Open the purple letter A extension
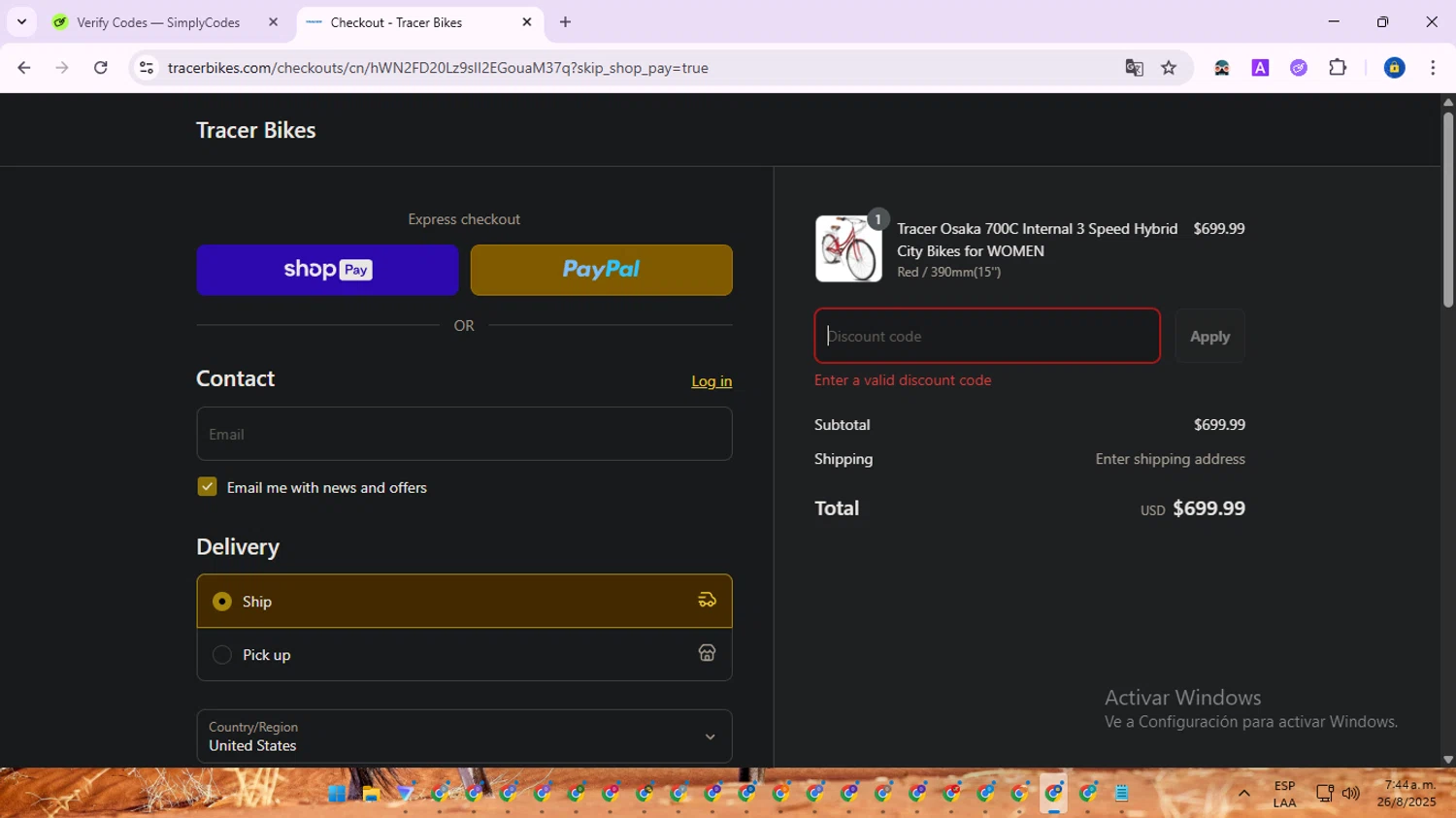1456x818 pixels. [x=1260, y=68]
